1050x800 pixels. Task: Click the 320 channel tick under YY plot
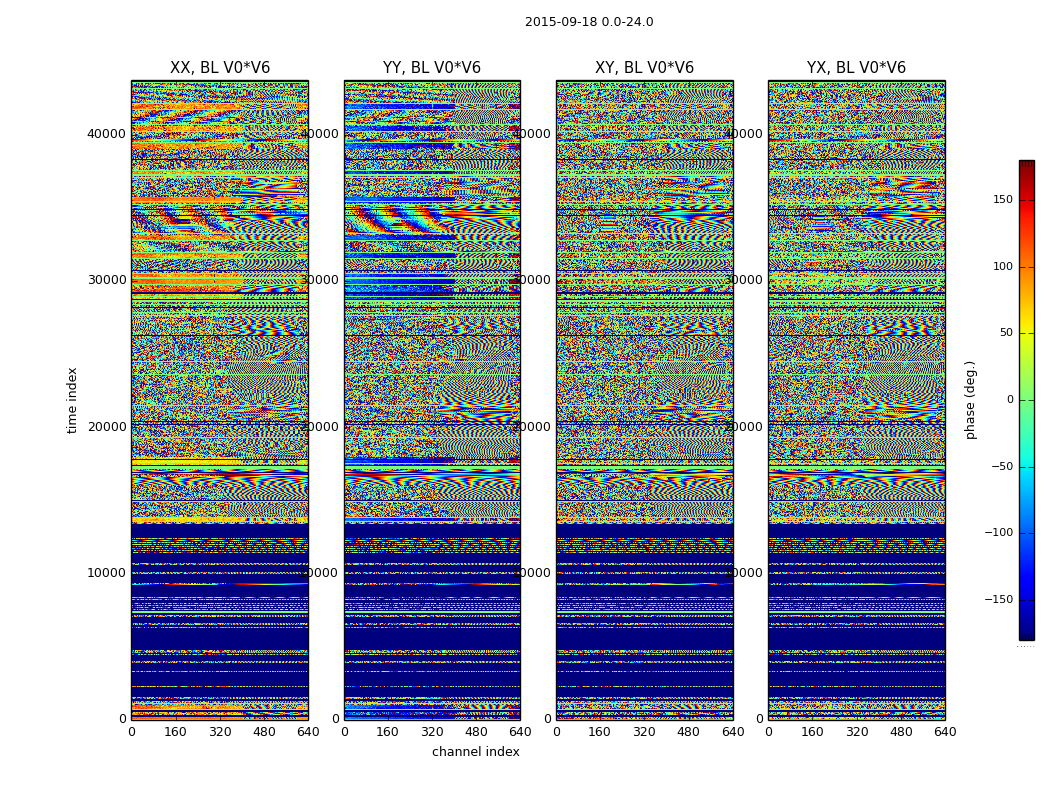coord(432,732)
